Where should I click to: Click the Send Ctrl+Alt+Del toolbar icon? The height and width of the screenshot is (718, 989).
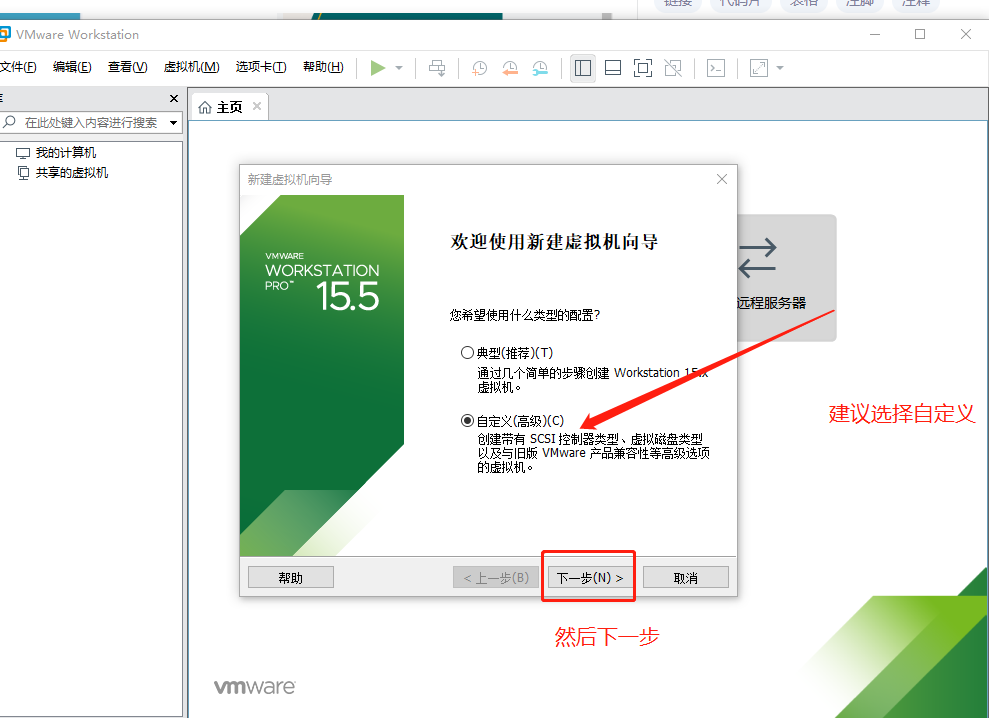437,68
